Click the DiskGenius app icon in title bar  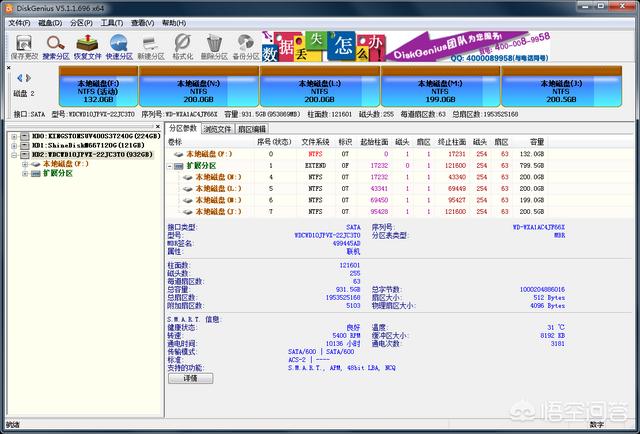pos(9,8)
